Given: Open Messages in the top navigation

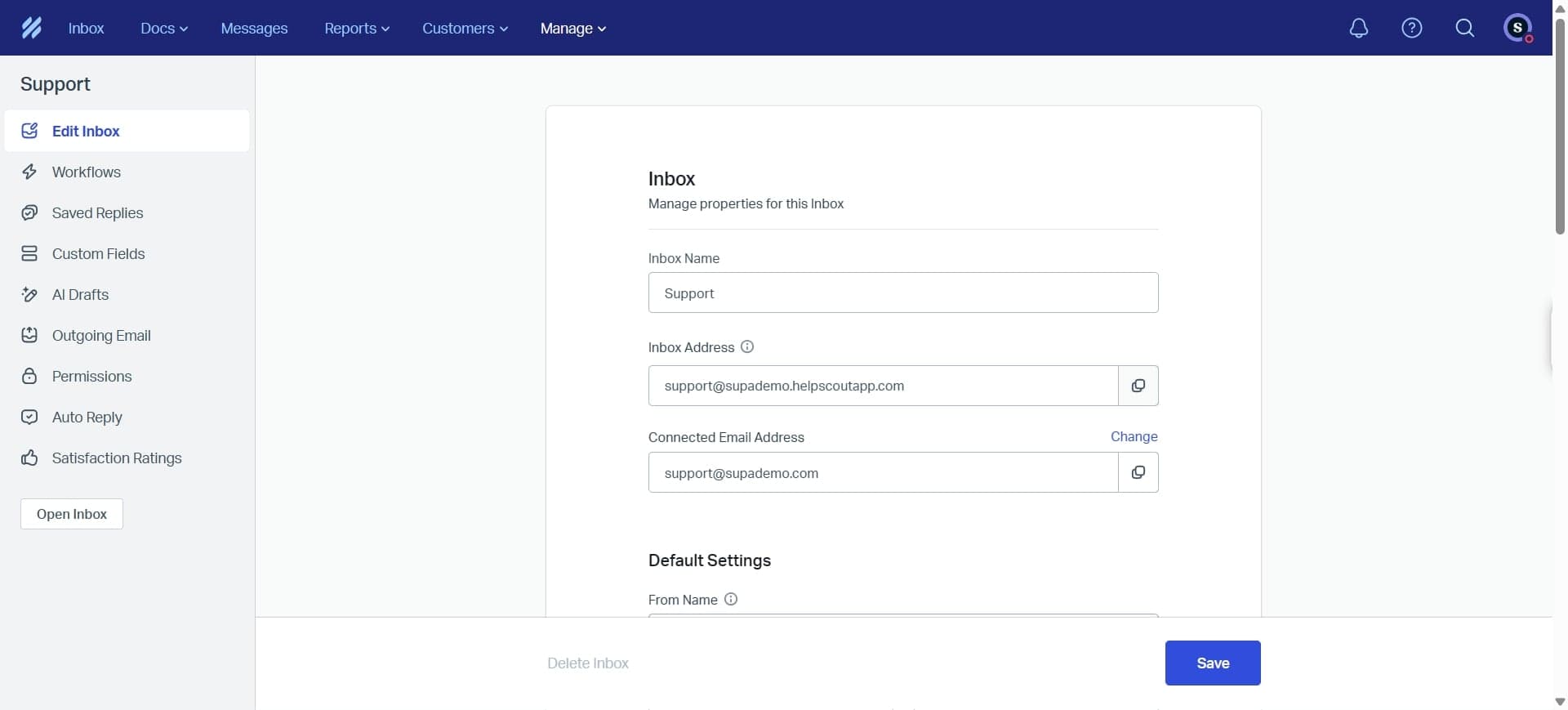Looking at the screenshot, I should (x=254, y=28).
